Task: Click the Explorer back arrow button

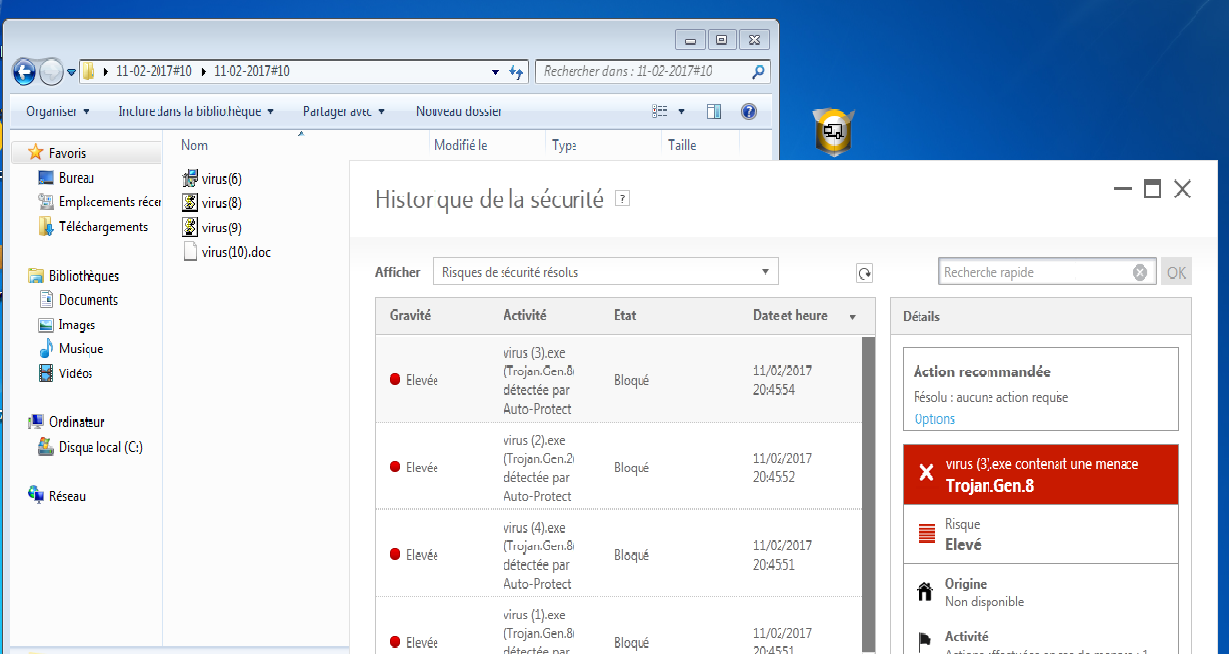Action: tap(24, 72)
